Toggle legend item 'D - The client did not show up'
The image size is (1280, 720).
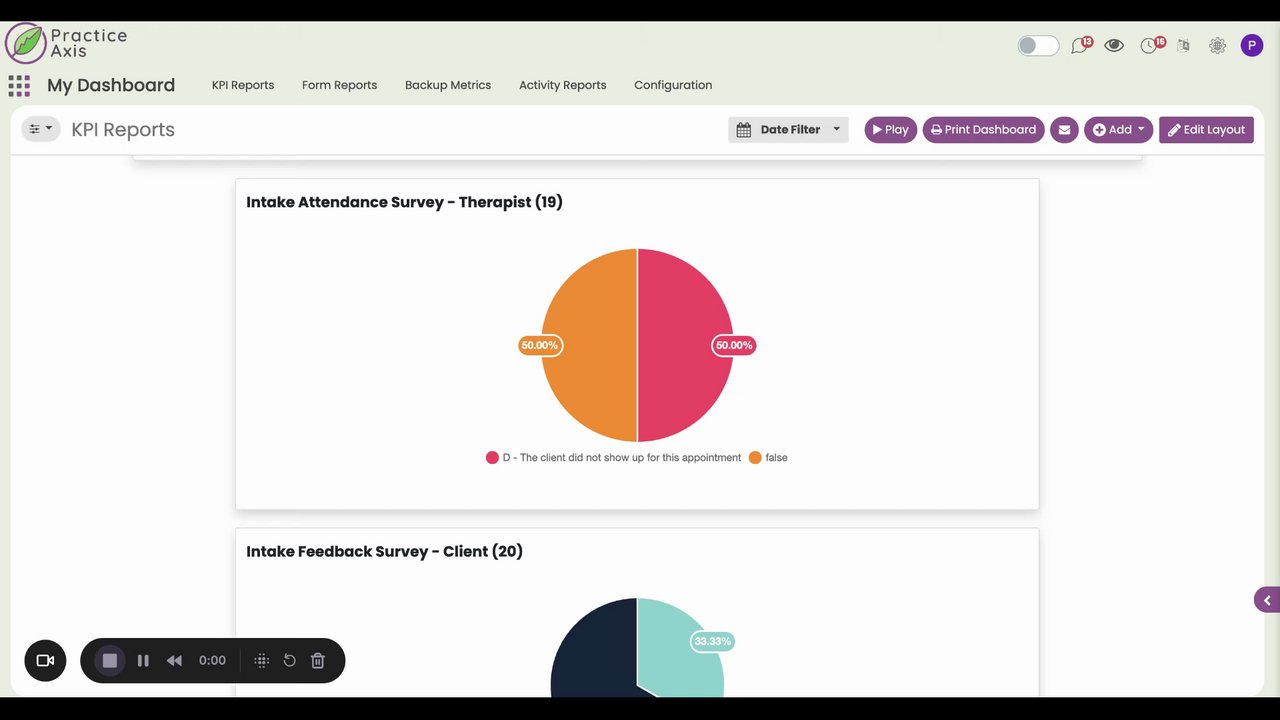(613, 457)
